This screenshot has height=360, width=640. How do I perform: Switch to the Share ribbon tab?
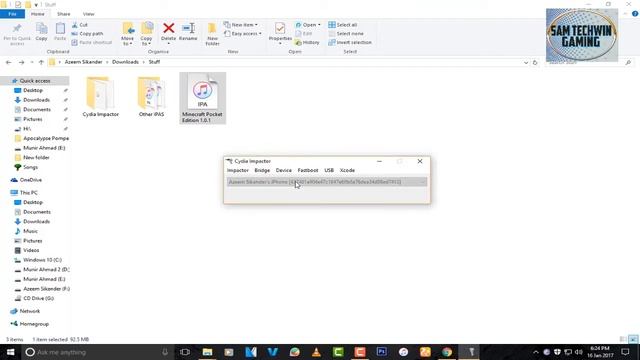coord(63,14)
